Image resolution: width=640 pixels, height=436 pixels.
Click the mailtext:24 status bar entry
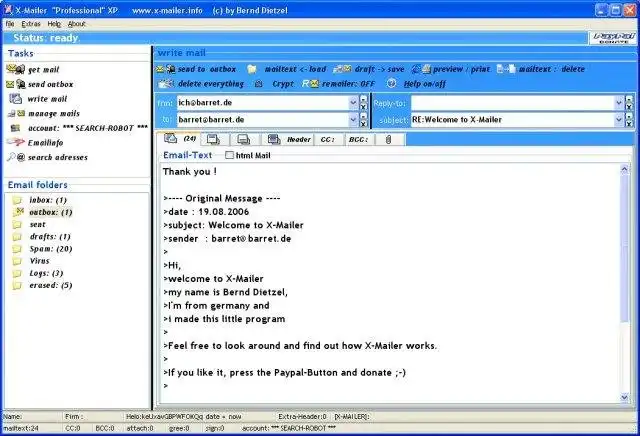[21, 428]
